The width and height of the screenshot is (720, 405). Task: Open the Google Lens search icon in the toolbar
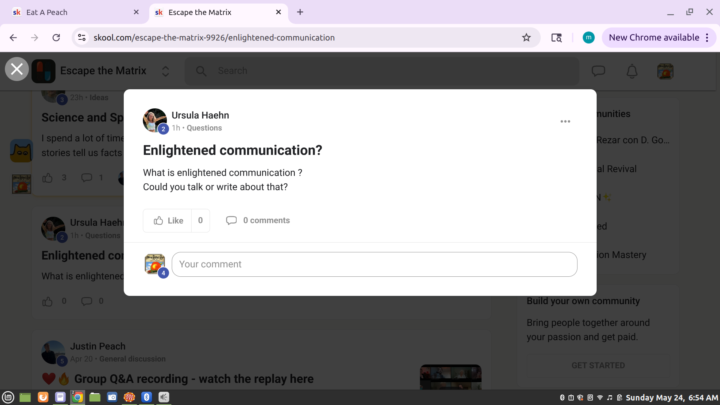[557, 38]
